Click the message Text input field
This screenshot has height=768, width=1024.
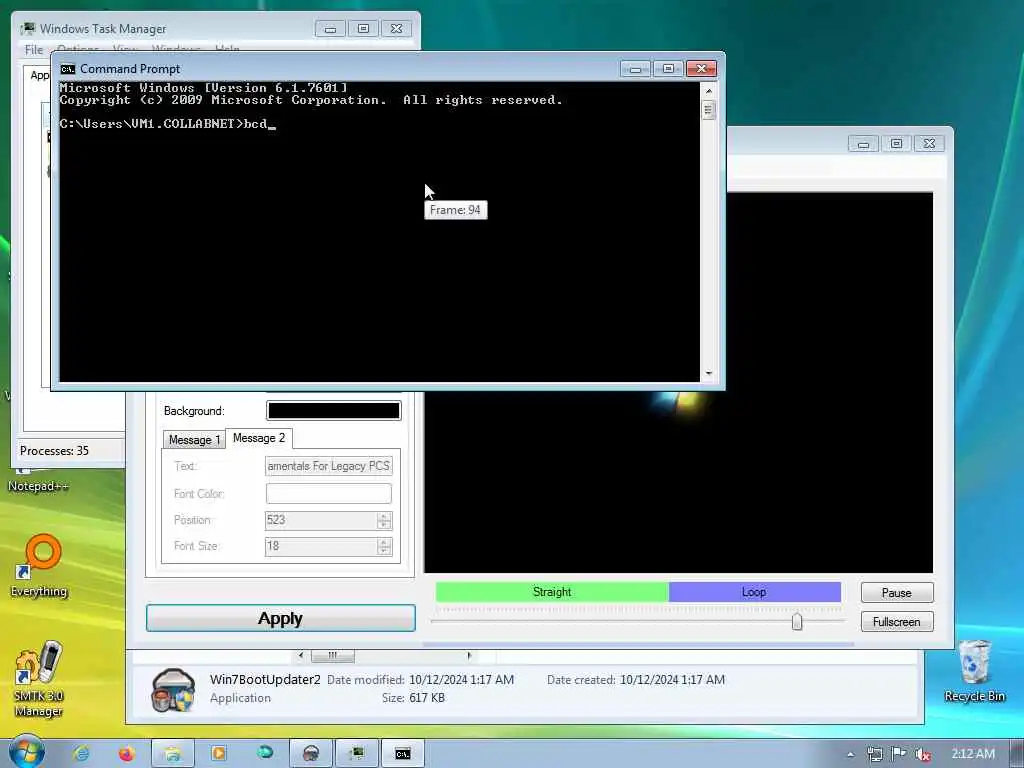328,466
